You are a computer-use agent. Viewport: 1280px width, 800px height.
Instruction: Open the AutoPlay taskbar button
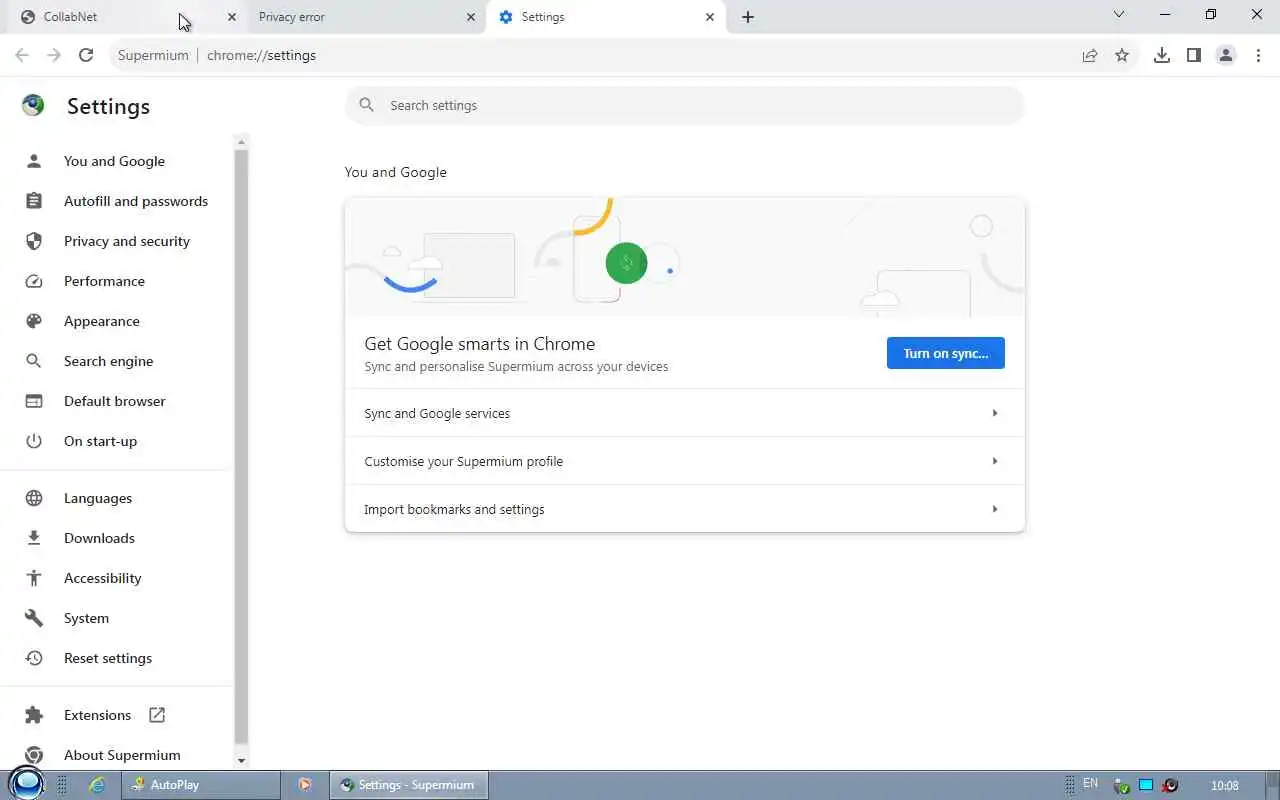[x=201, y=785]
